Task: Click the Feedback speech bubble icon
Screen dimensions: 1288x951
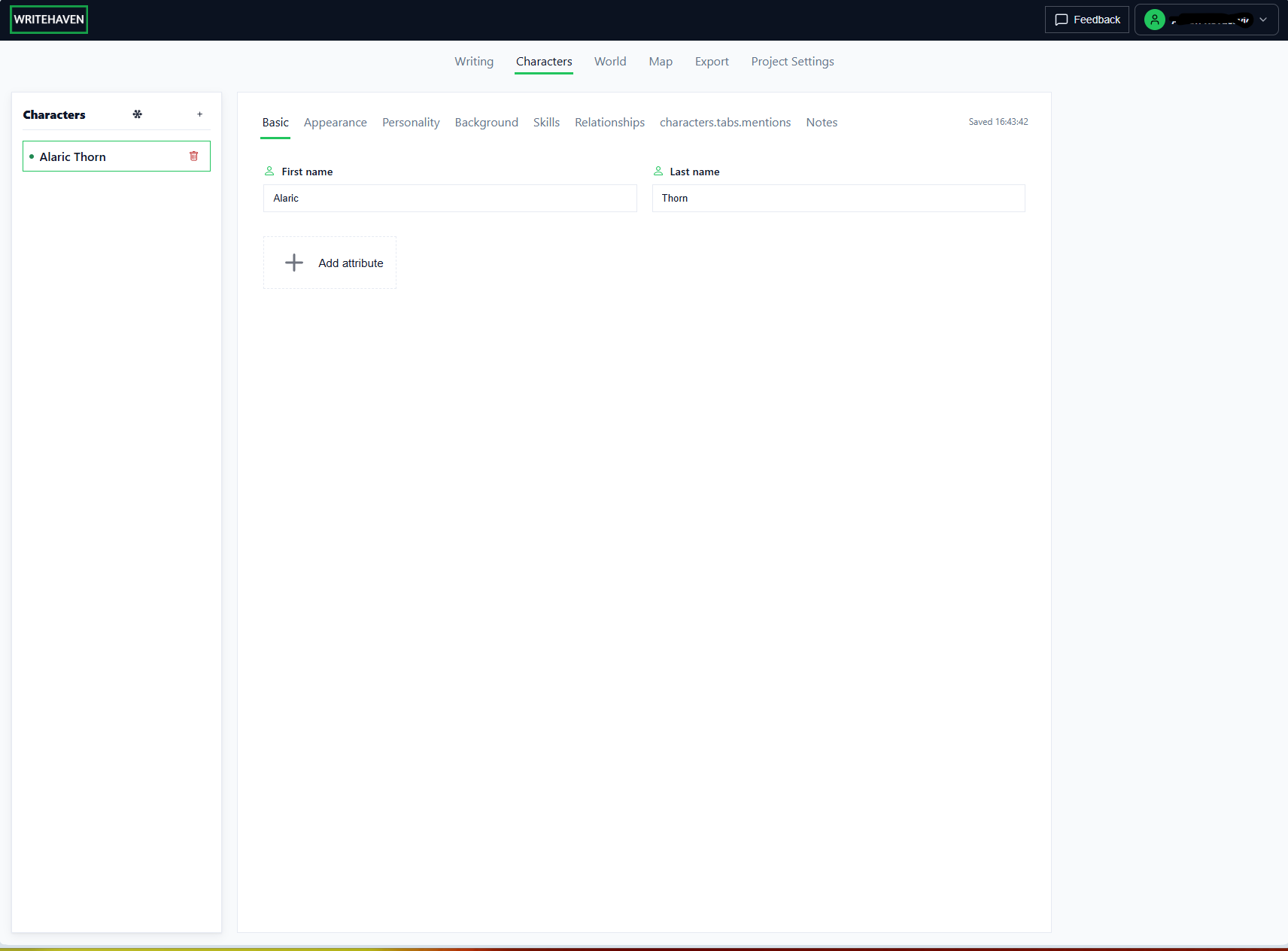Action: (x=1061, y=20)
